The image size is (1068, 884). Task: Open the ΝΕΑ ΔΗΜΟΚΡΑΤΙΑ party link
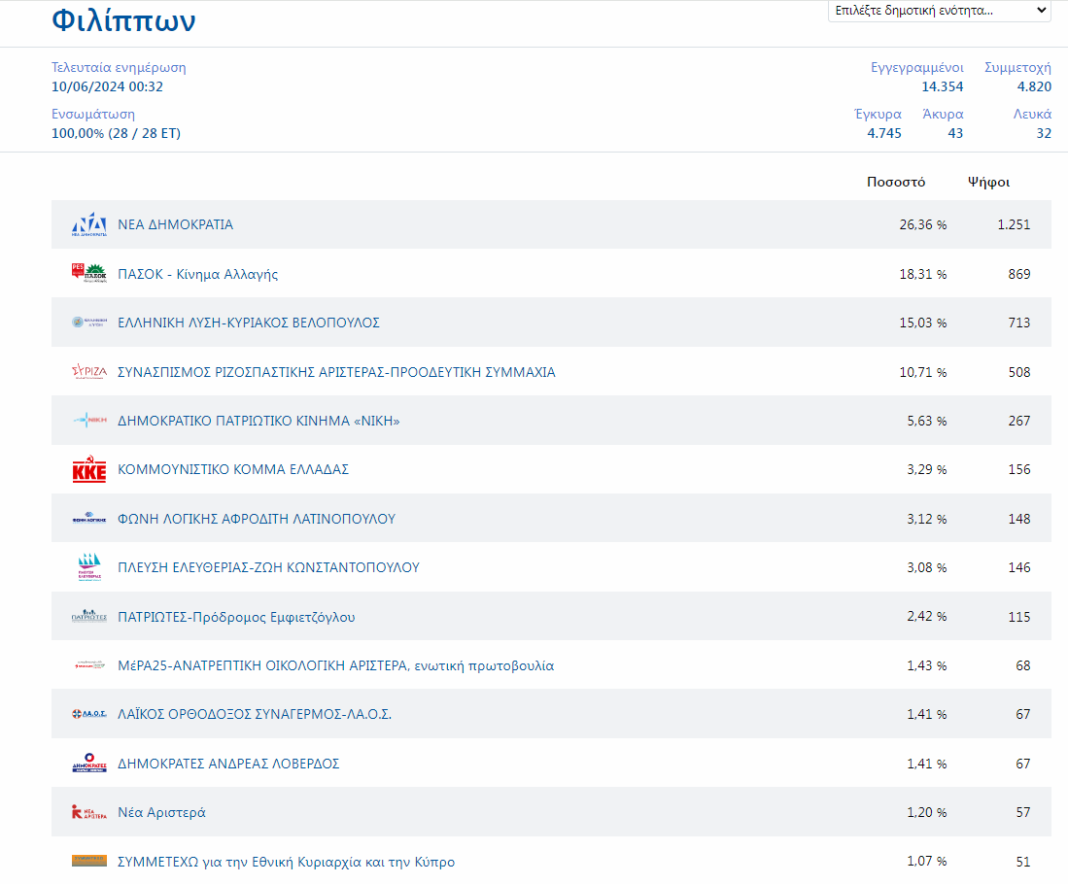point(175,225)
